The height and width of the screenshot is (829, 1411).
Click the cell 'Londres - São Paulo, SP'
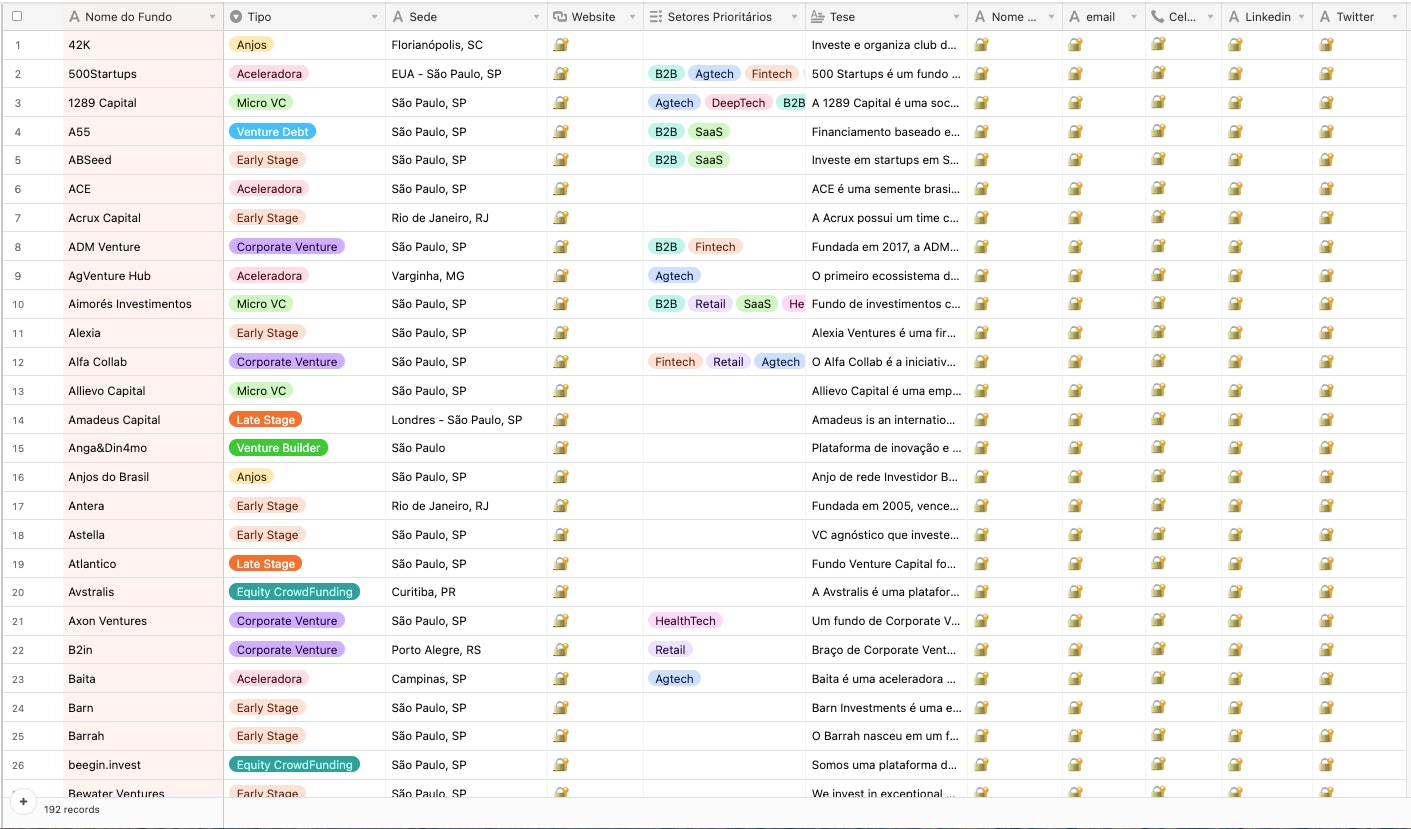[456, 420]
